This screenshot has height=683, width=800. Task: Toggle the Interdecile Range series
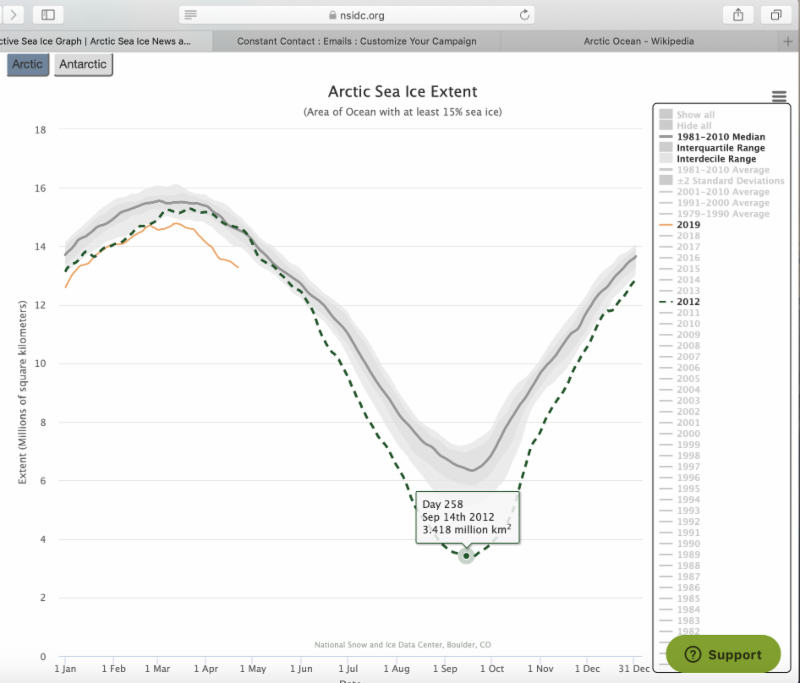point(708,159)
